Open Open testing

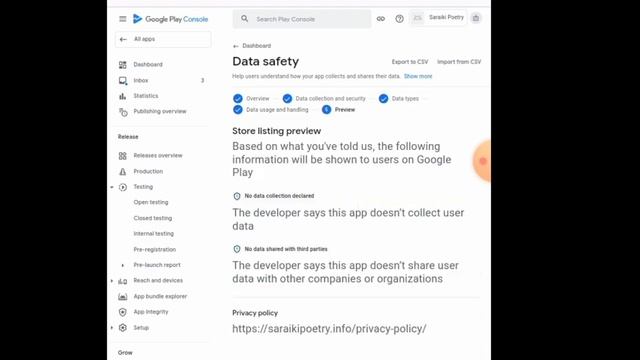point(151,202)
